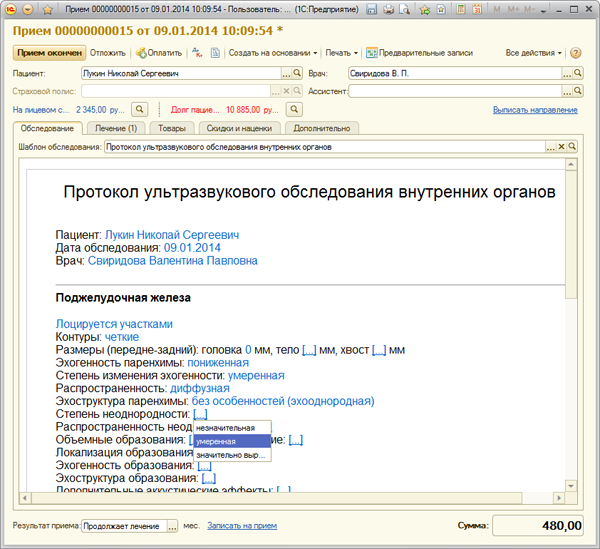Screen dimensions: 600x549
Task: Click the [...] placeholder after Эхоструктура образования
Action: point(209,478)
